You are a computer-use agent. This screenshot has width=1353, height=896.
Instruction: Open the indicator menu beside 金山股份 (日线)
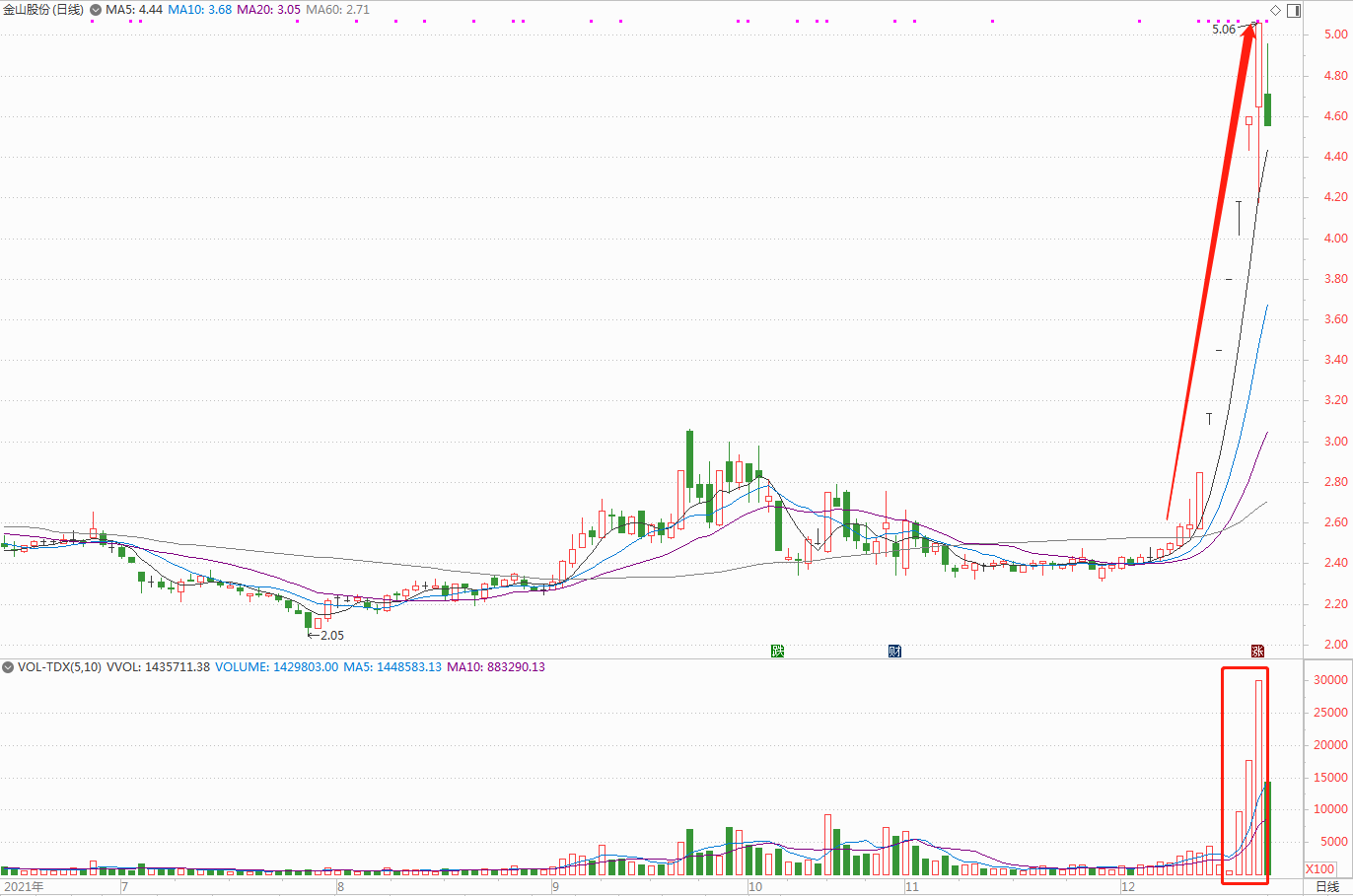point(96,10)
